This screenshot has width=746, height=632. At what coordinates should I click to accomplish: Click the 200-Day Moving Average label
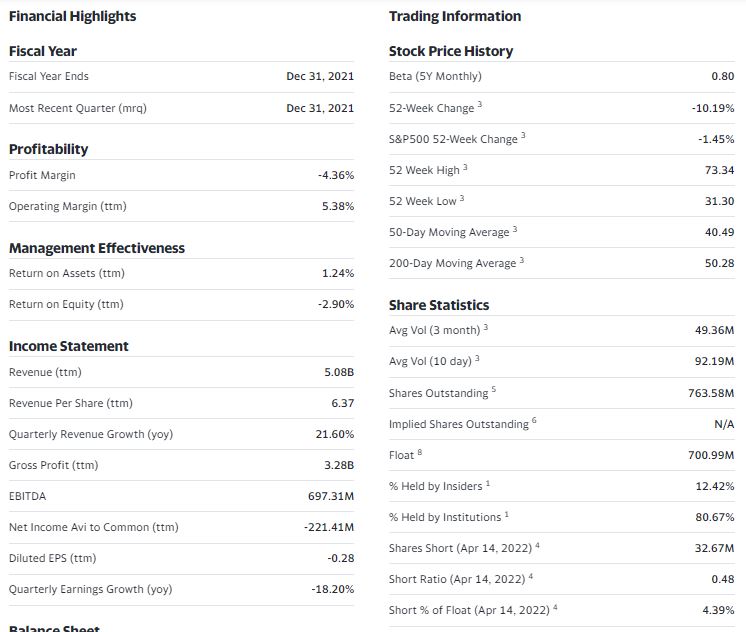point(452,263)
